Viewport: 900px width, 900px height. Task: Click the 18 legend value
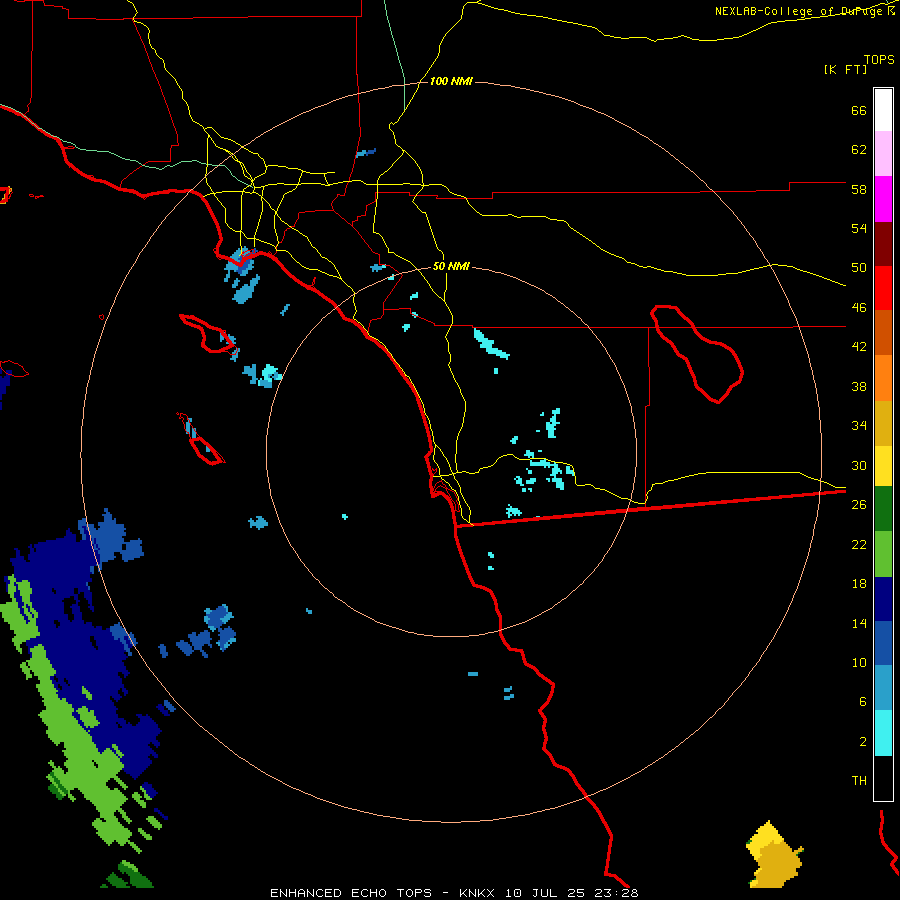pos(859,584)
